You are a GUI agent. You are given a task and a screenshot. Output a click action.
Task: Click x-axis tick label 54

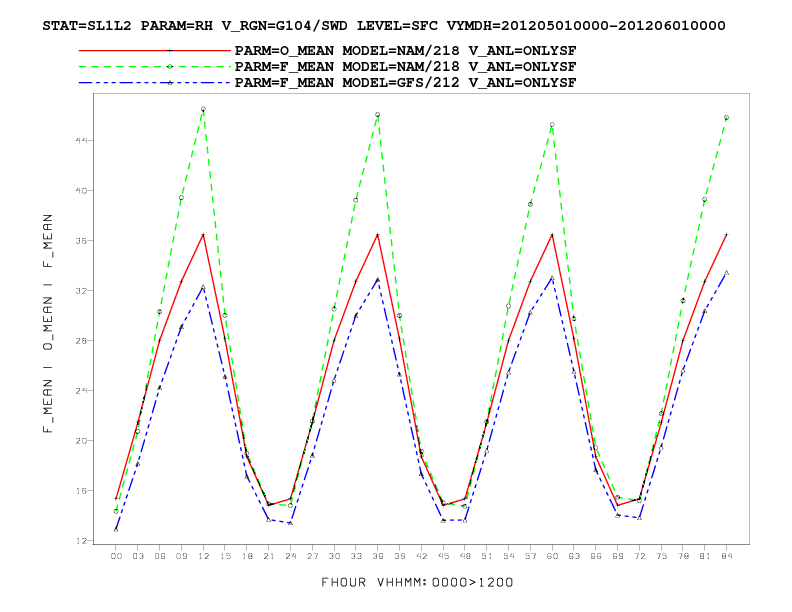coord(509,556)
